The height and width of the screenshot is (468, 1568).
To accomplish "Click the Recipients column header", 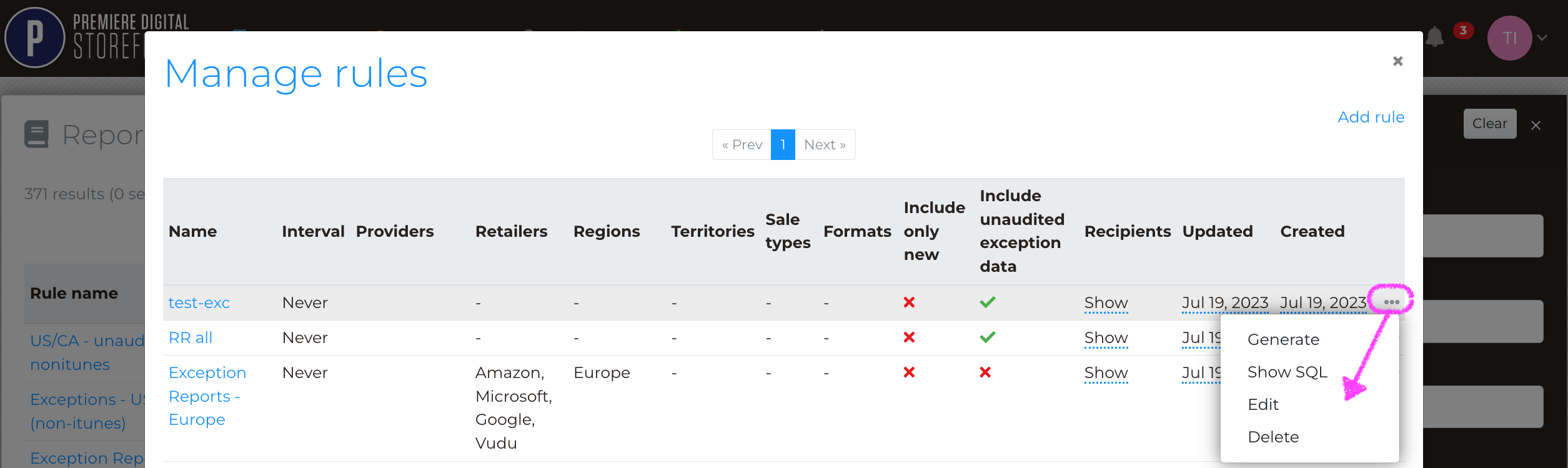I will click(1128, 231).
